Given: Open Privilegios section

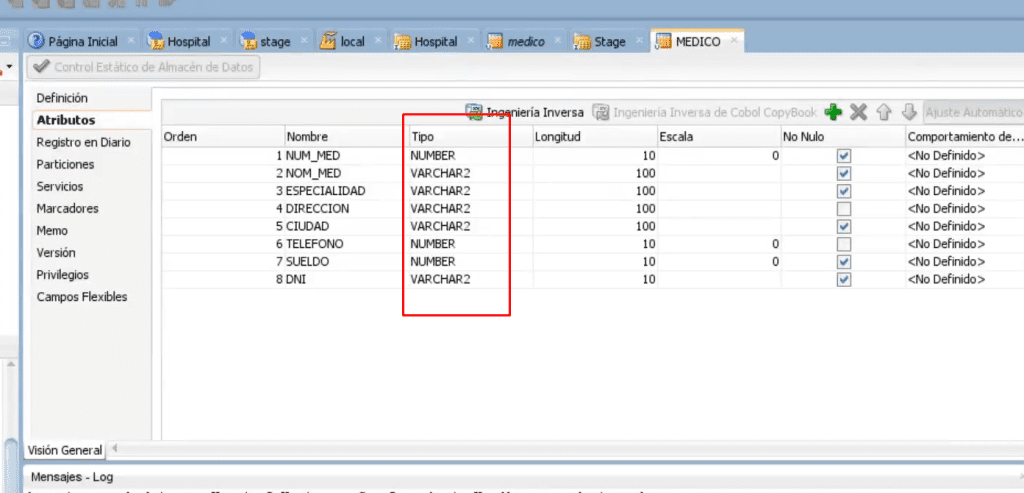Looking at the screenshot, I should pos(63,275).
